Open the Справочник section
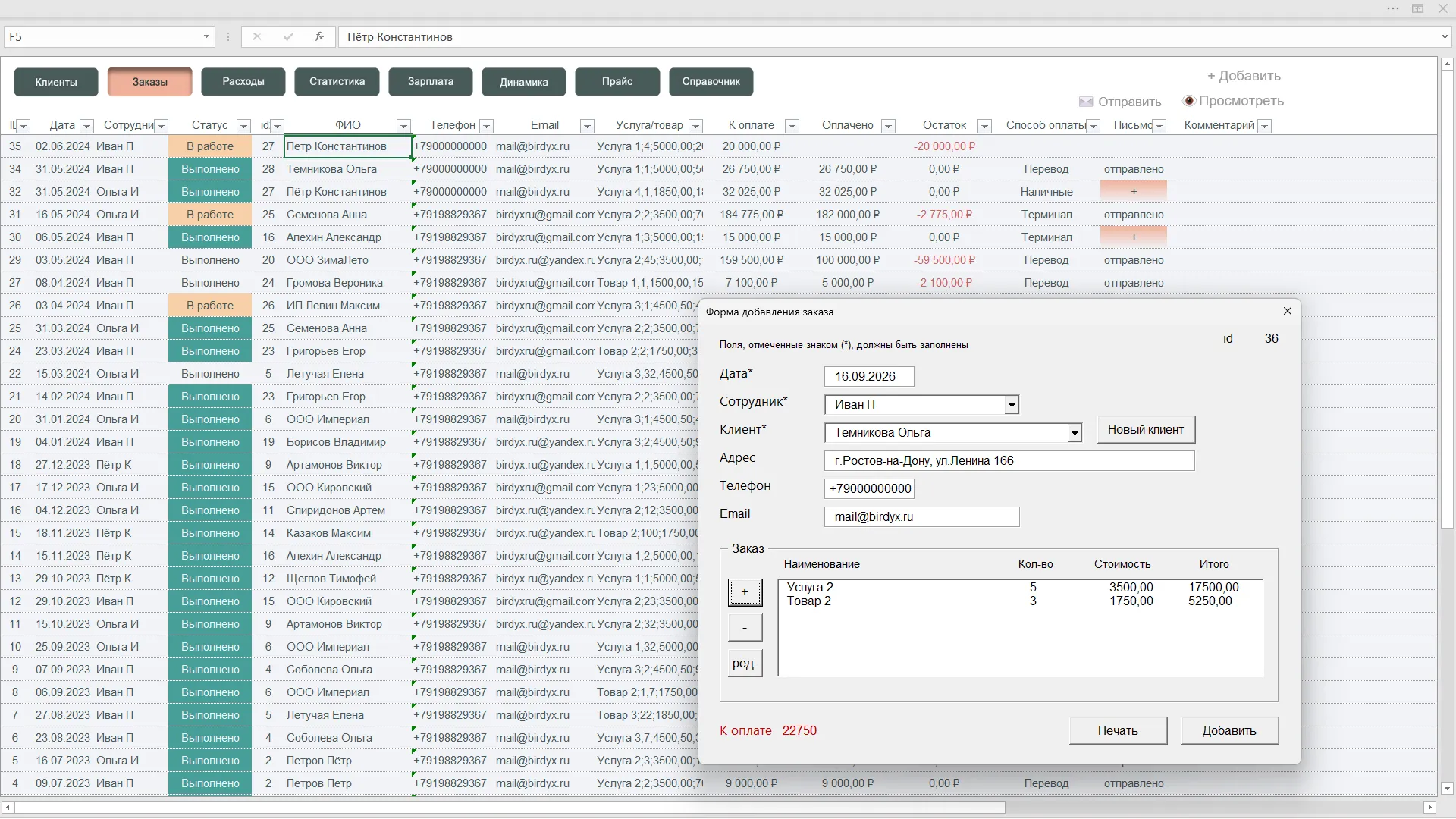The width and height of the screenshot is (1456, 819). (x=711, y=82)
